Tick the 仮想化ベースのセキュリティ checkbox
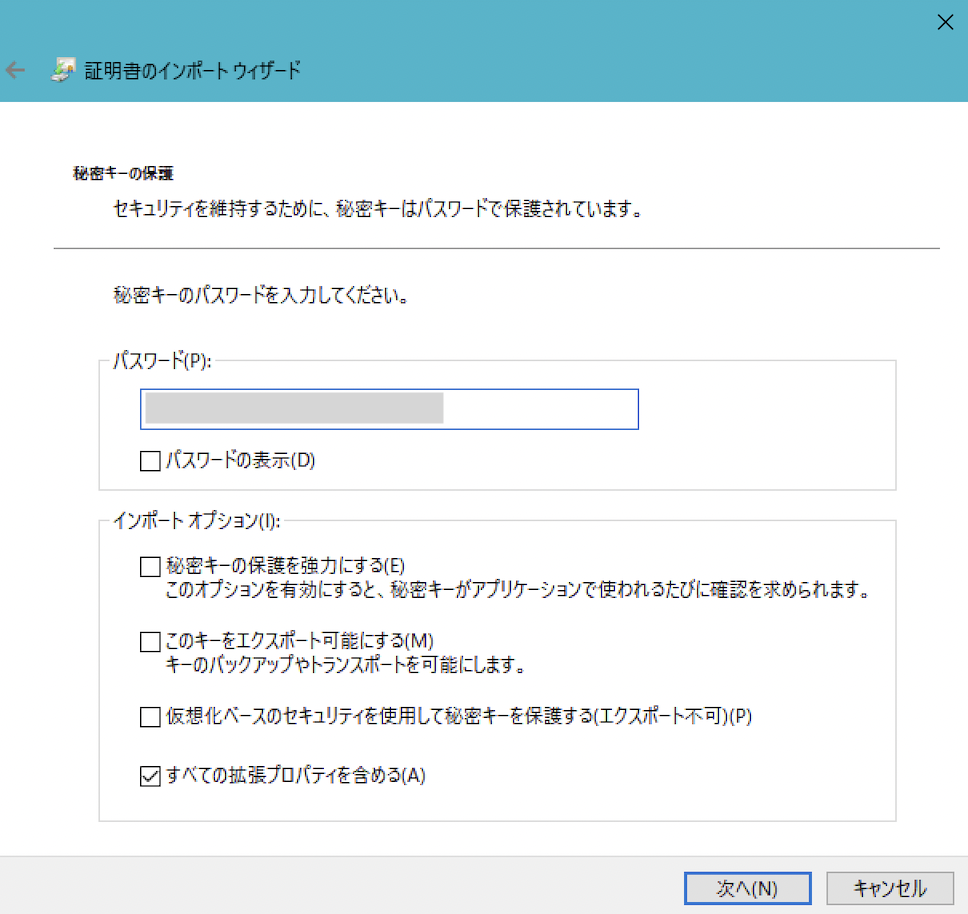 tap(150, 716)
